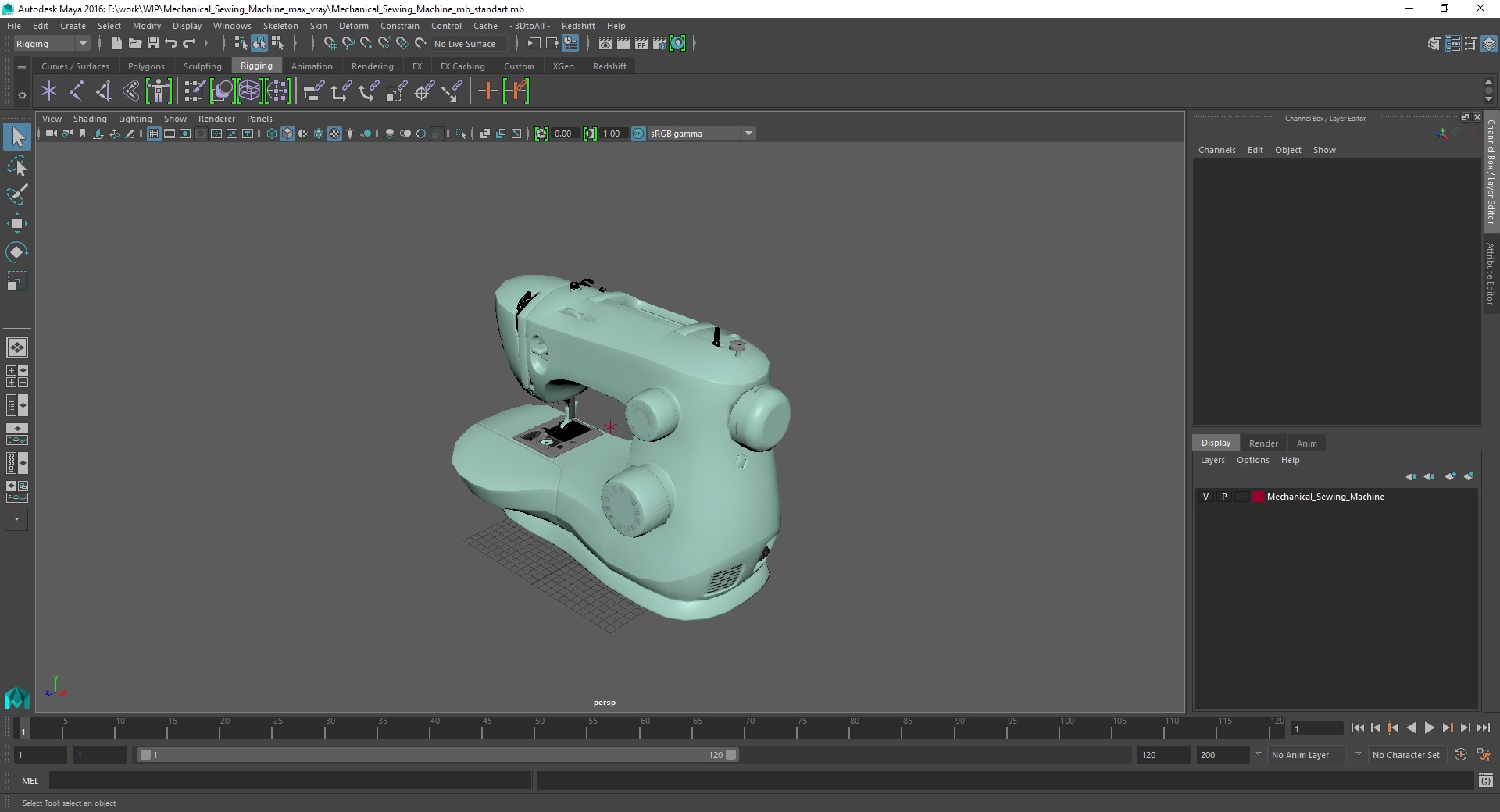The height and width of the screenshot is (812, 1500).
Task: Click the Create Joint shelf icon
Action: (x=77, y=91)
